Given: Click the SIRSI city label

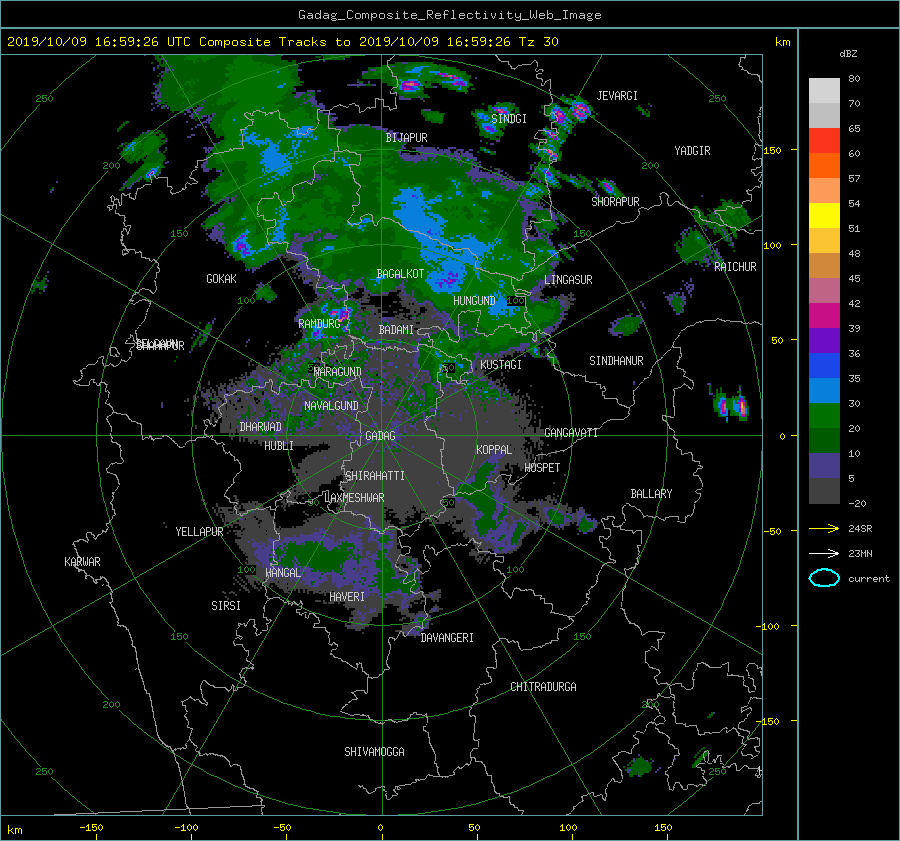Looking at the screenshot, I should pyautogui.click(x=226, y=606).
